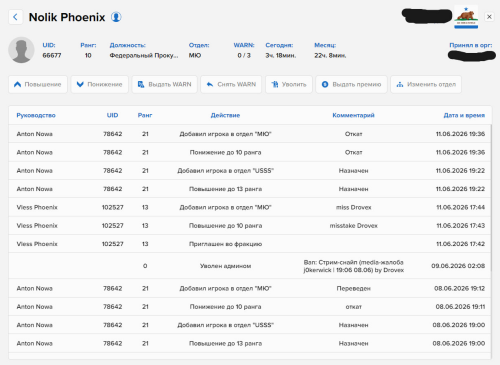Screen dimensions: 500x365
Task: Click the Ранг column header in the table
Action: 145,115
